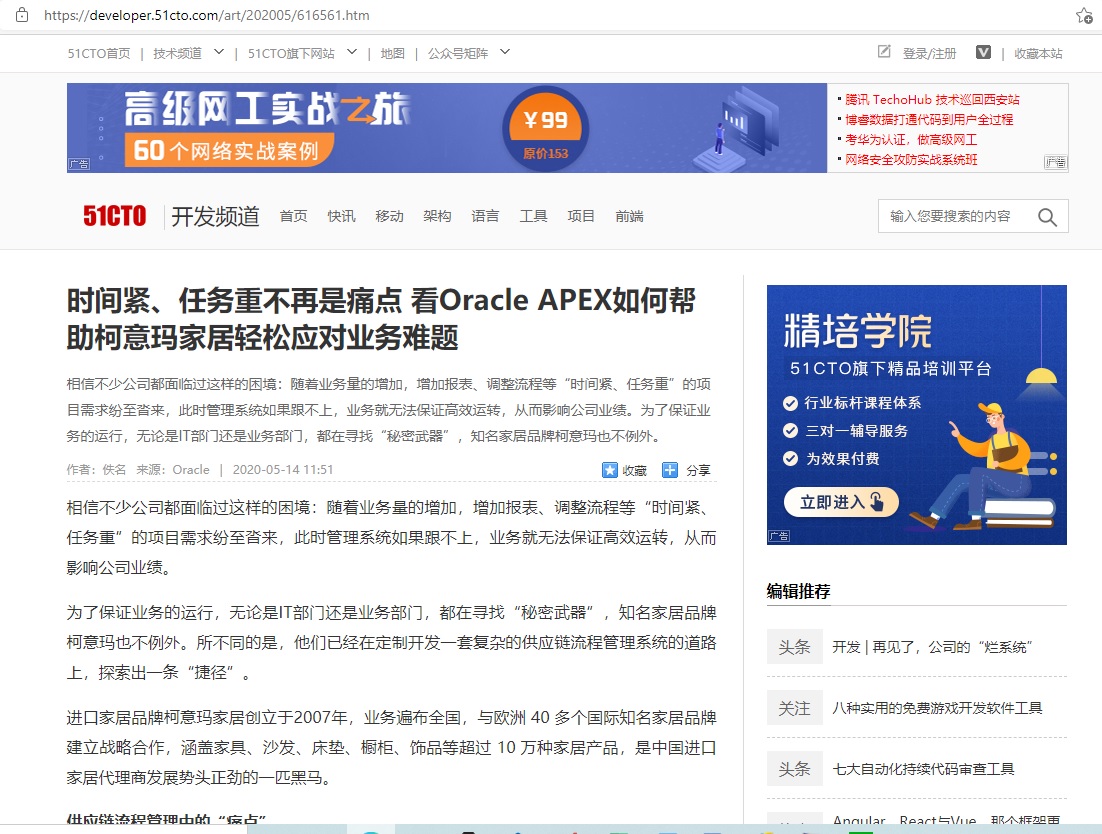Open 博睿数据打通代码到用户全过程 link

point(928,119)
